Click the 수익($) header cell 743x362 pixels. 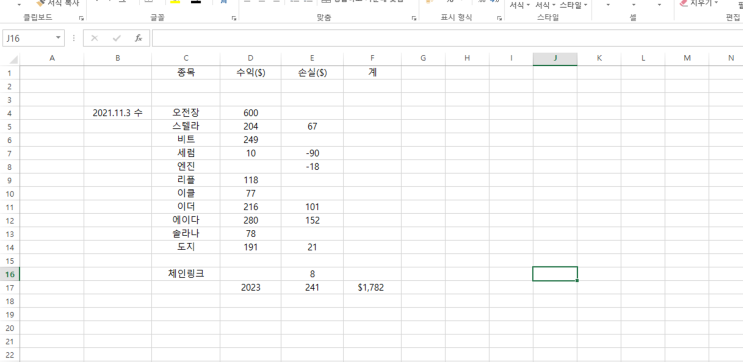[x=251, y=72]
